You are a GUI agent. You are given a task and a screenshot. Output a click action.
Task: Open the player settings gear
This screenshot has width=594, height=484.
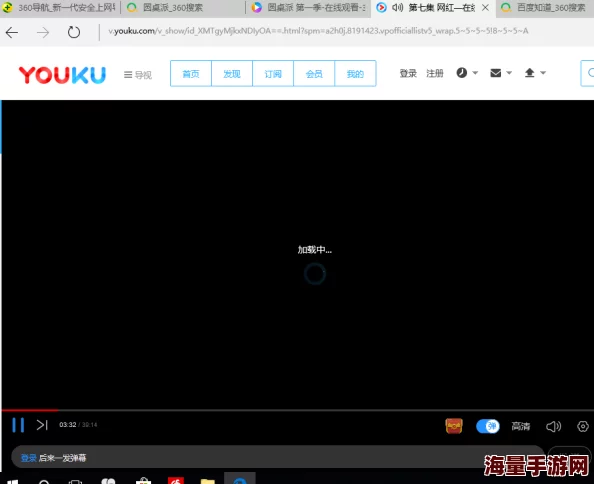pyautogui.click(x=583, y=426)
